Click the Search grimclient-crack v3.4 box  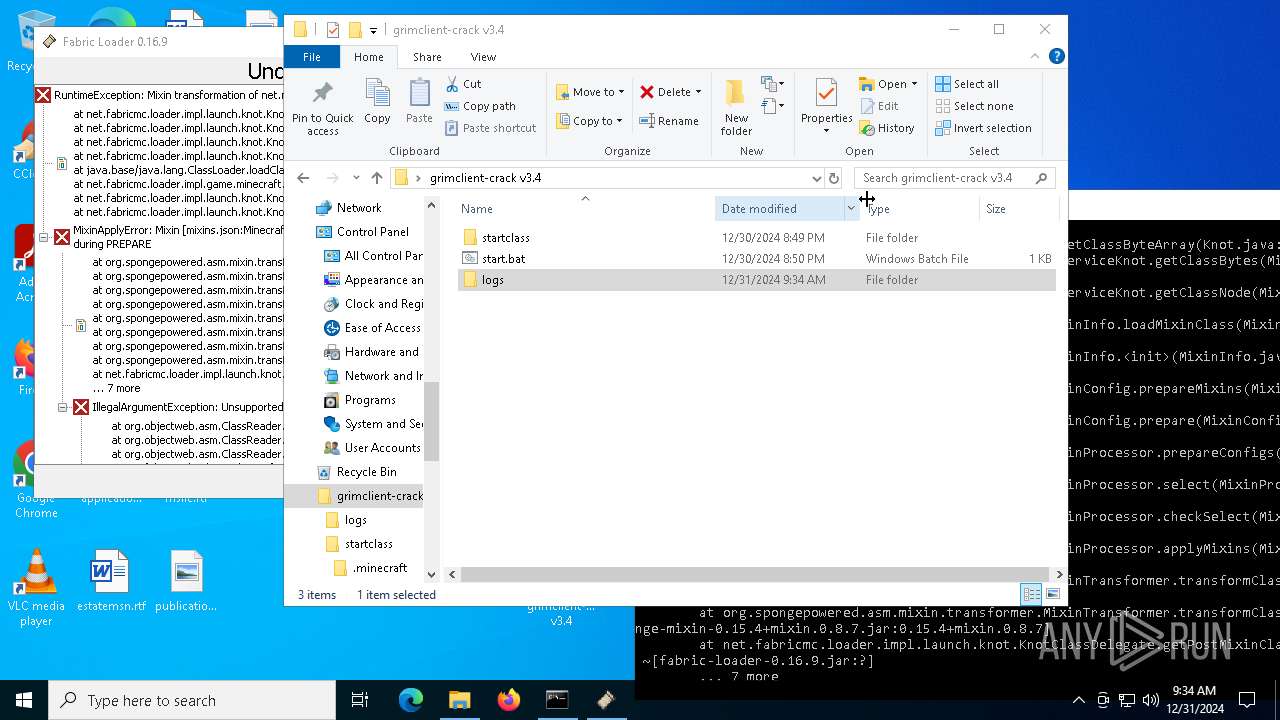pos(954,178)
